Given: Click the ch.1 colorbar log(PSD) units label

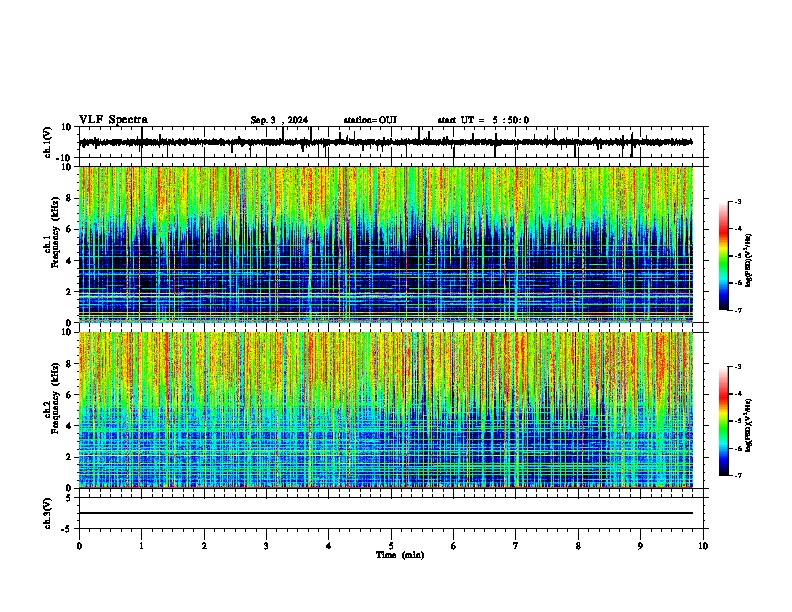Looking at the screenshot, I should (748, 261).
